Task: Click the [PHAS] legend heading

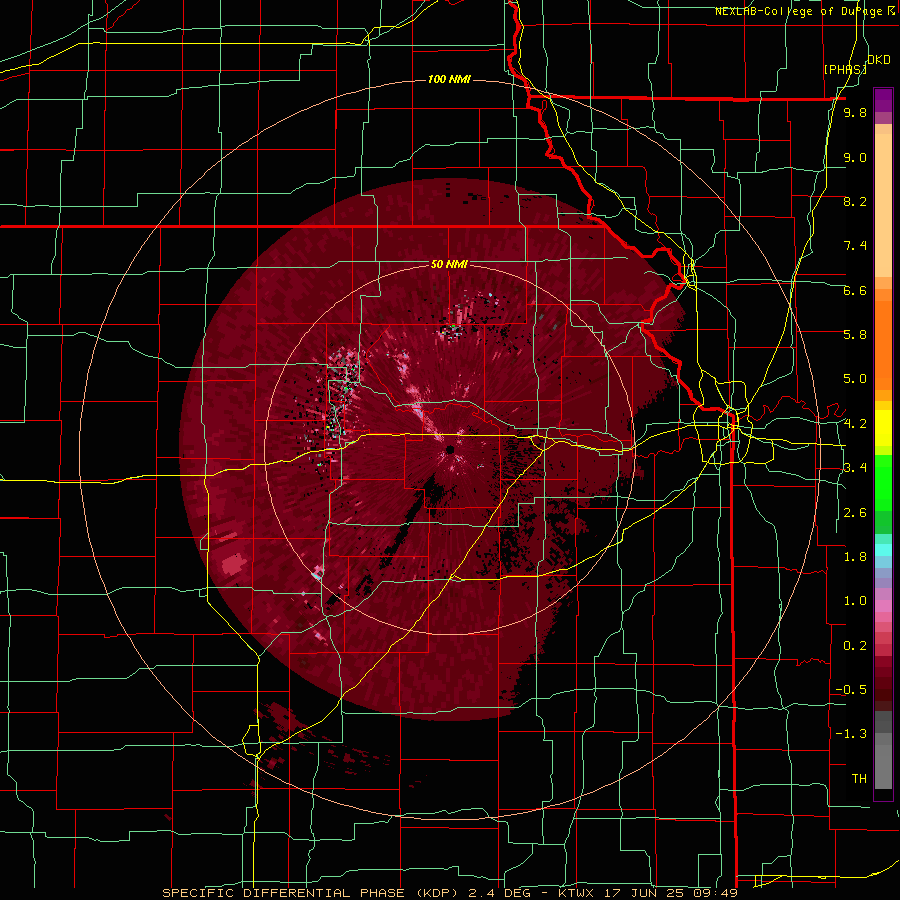Action: click(845, 69)
